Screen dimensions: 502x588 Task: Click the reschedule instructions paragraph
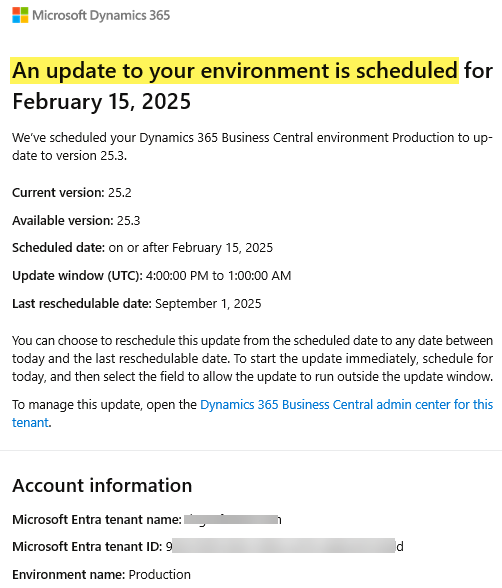point(252,358)
